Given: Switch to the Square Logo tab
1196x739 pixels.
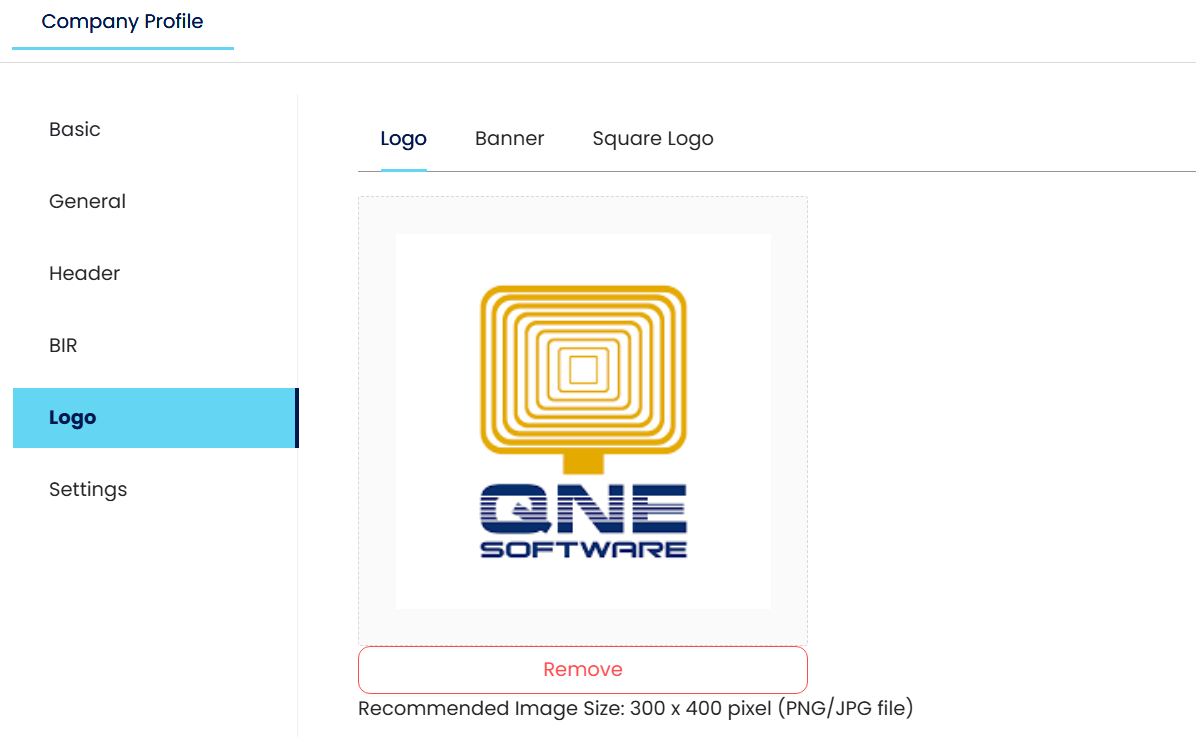Looking at the screenshot, I should click(653, 139).
